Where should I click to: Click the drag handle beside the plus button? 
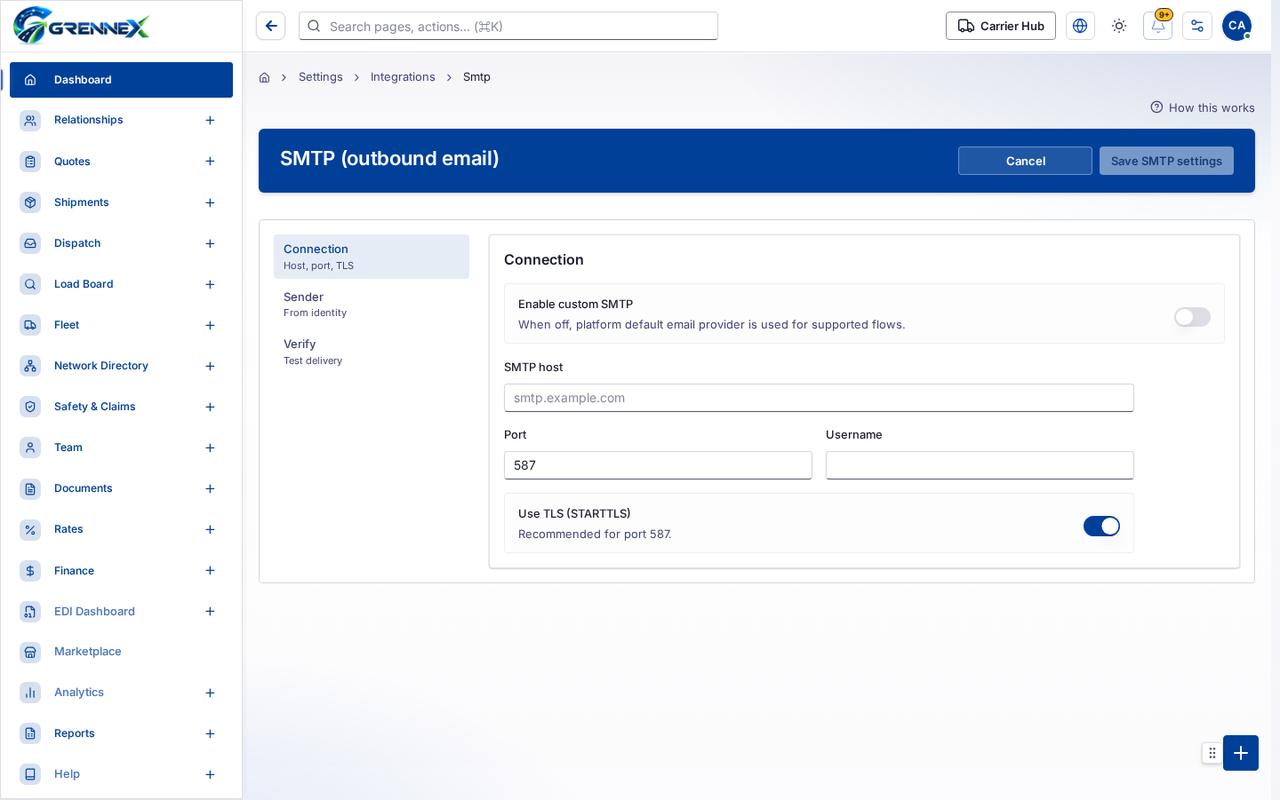pyautogui.click(x=1212, y=753)
